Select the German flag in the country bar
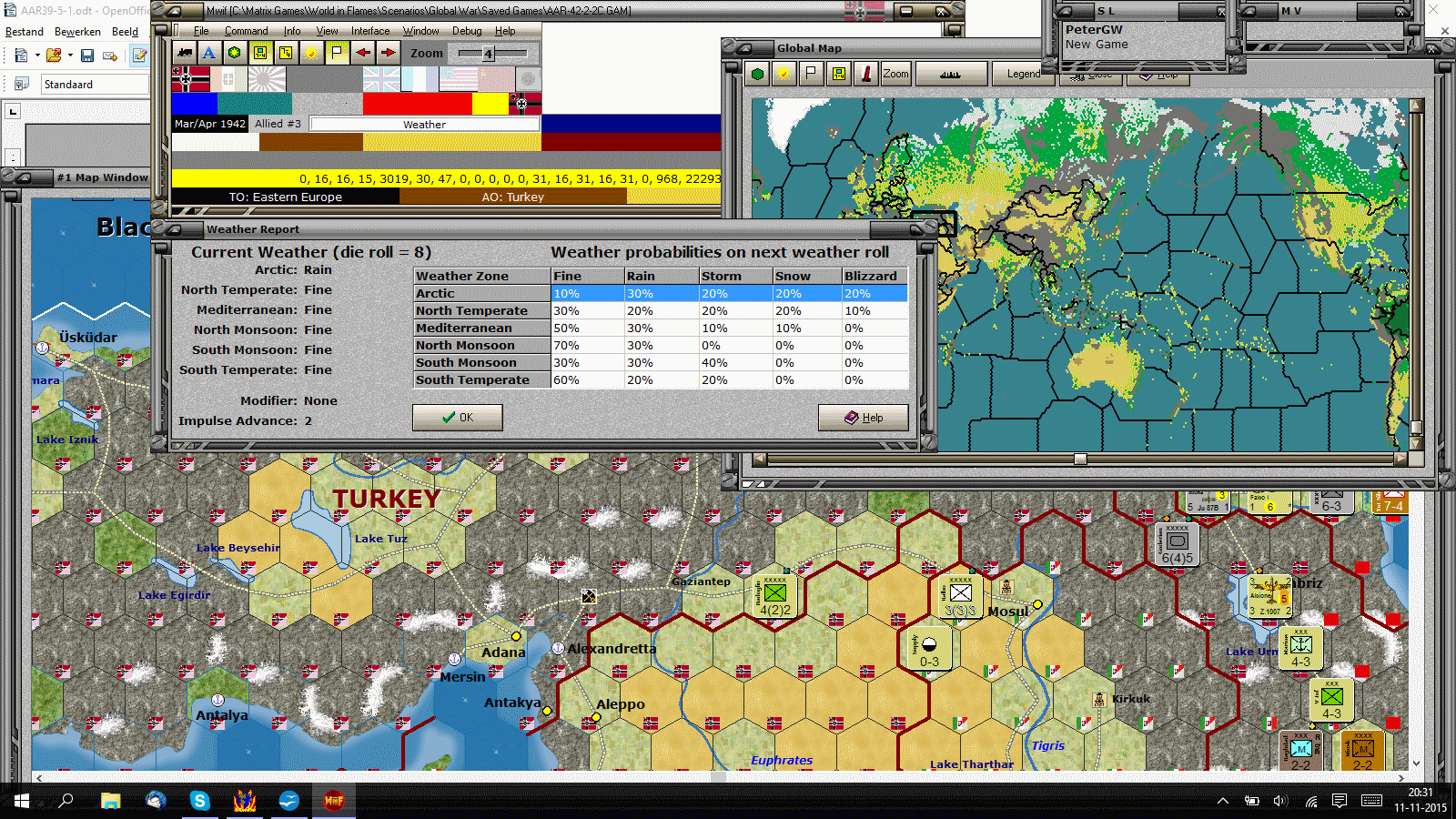 (190, 79)
